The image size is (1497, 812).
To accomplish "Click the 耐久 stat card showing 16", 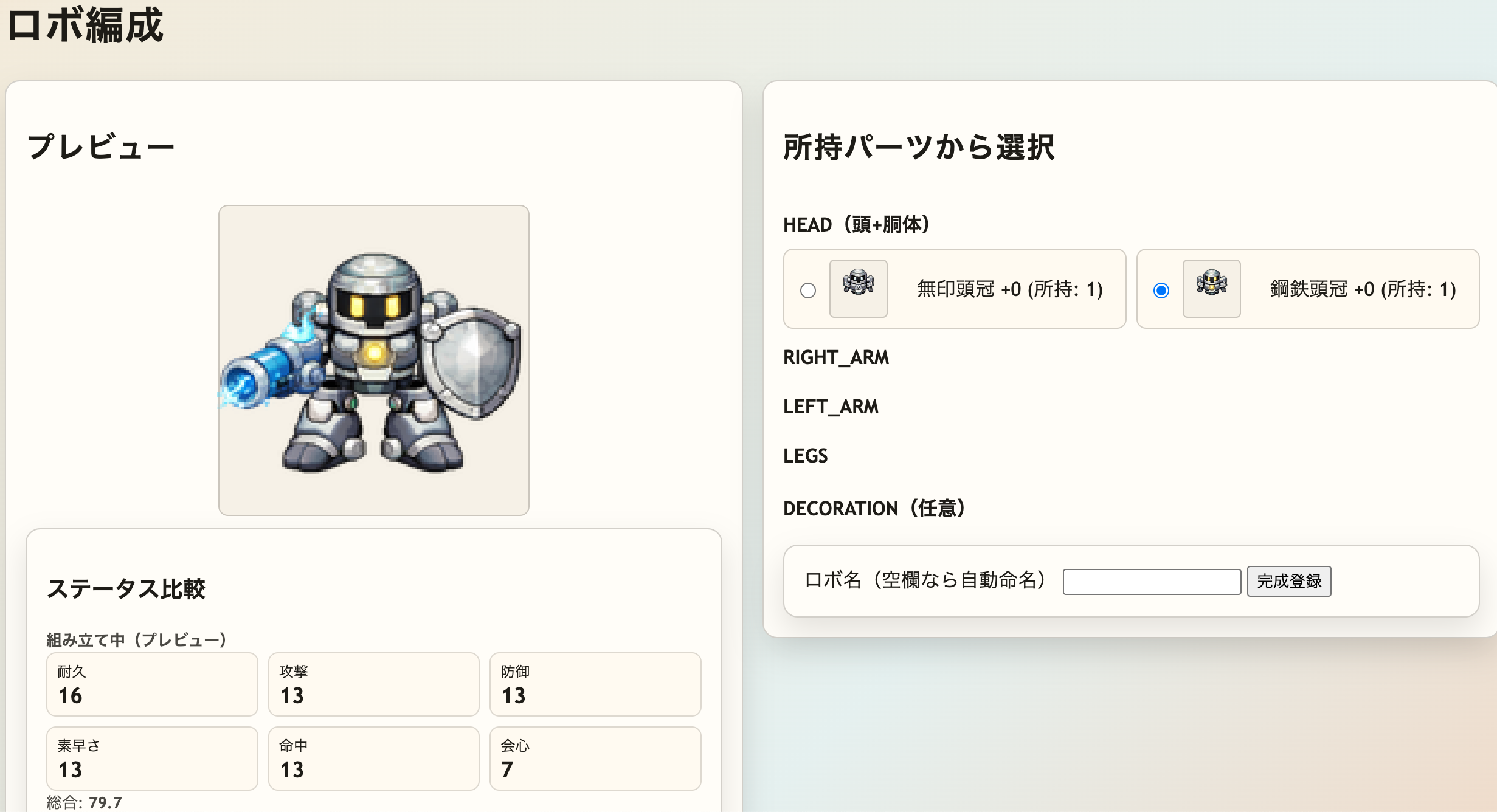I will 151,684.
